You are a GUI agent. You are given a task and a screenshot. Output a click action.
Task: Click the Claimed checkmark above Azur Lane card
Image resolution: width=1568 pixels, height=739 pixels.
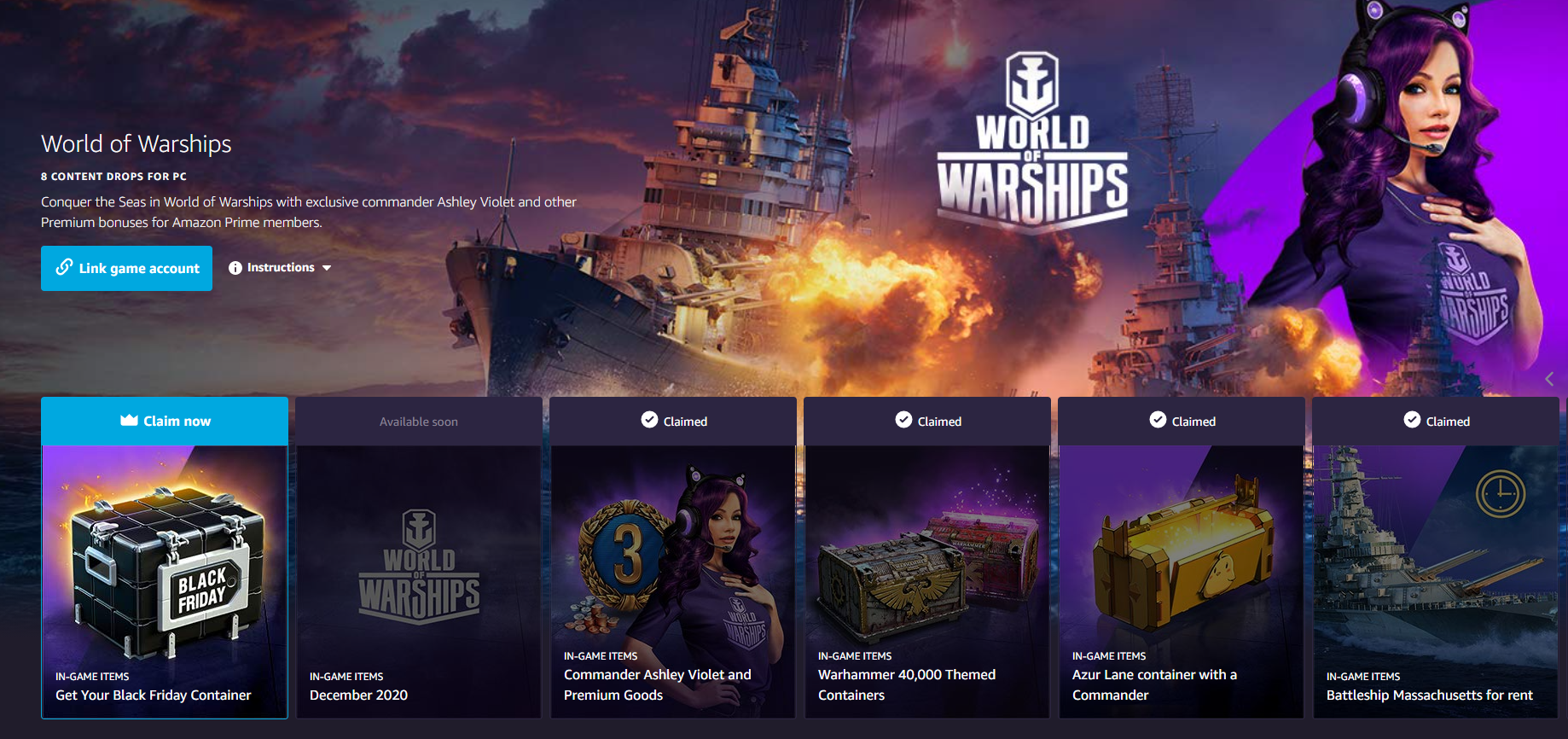(1158, 420)
